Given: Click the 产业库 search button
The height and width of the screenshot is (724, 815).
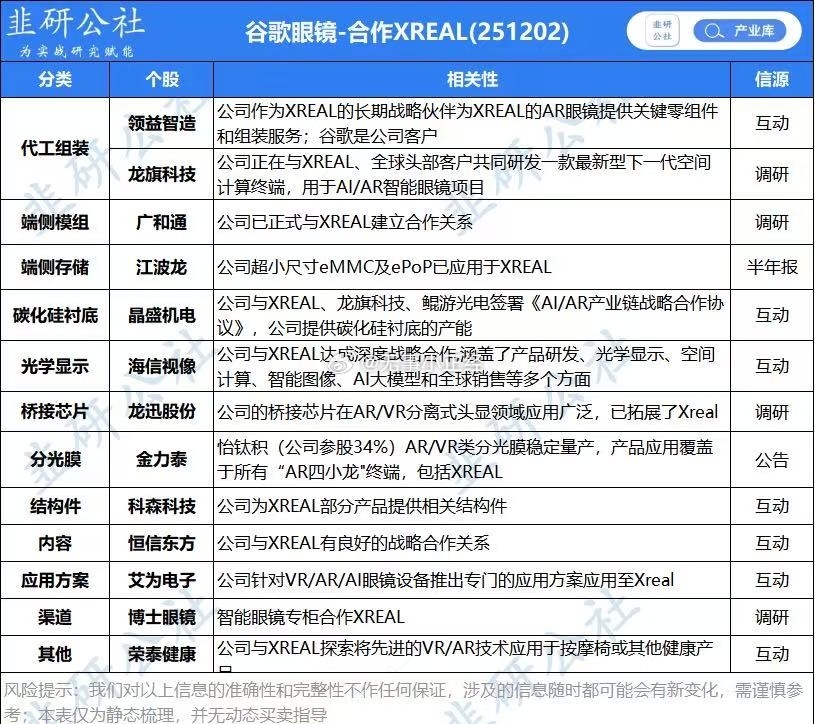Looking at the screenshot, I should (740, 31).
